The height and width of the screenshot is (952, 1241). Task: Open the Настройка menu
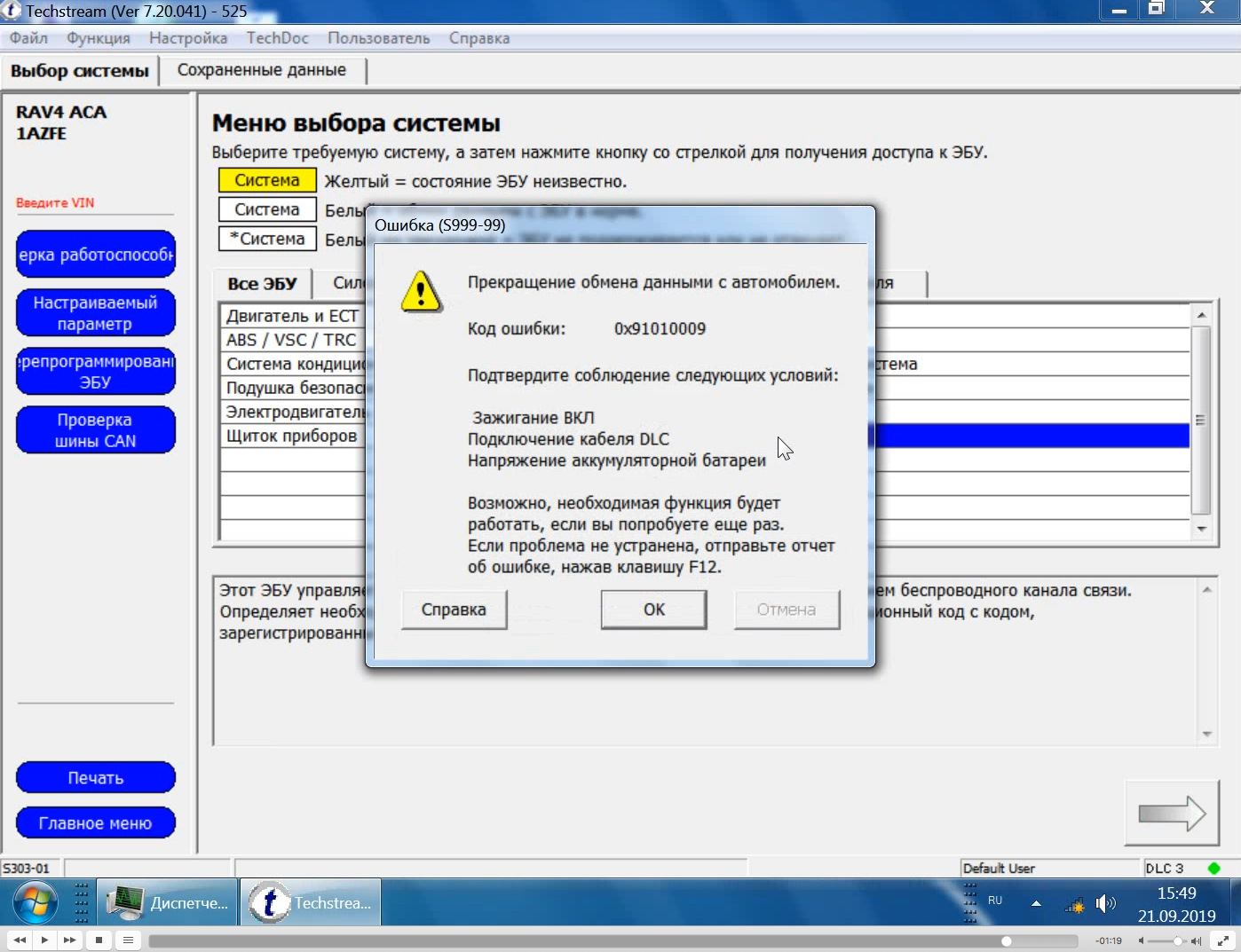188,38
